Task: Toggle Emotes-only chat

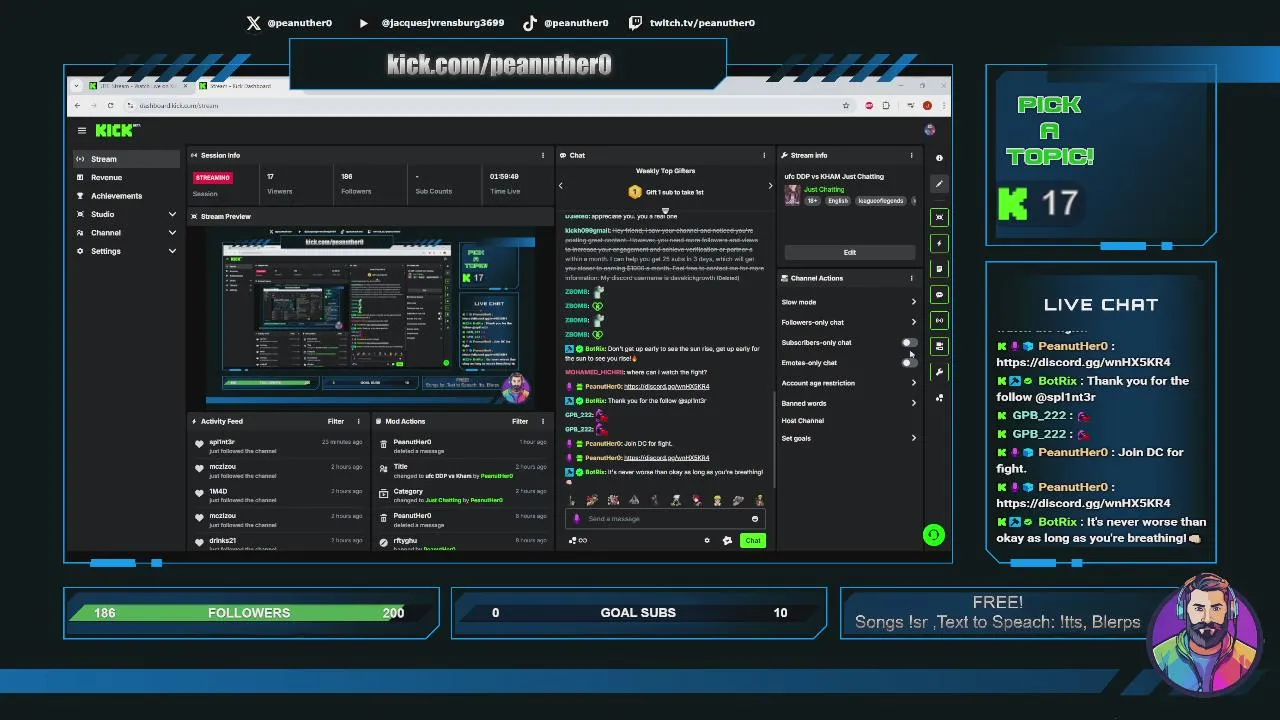Action: point(908,363)
